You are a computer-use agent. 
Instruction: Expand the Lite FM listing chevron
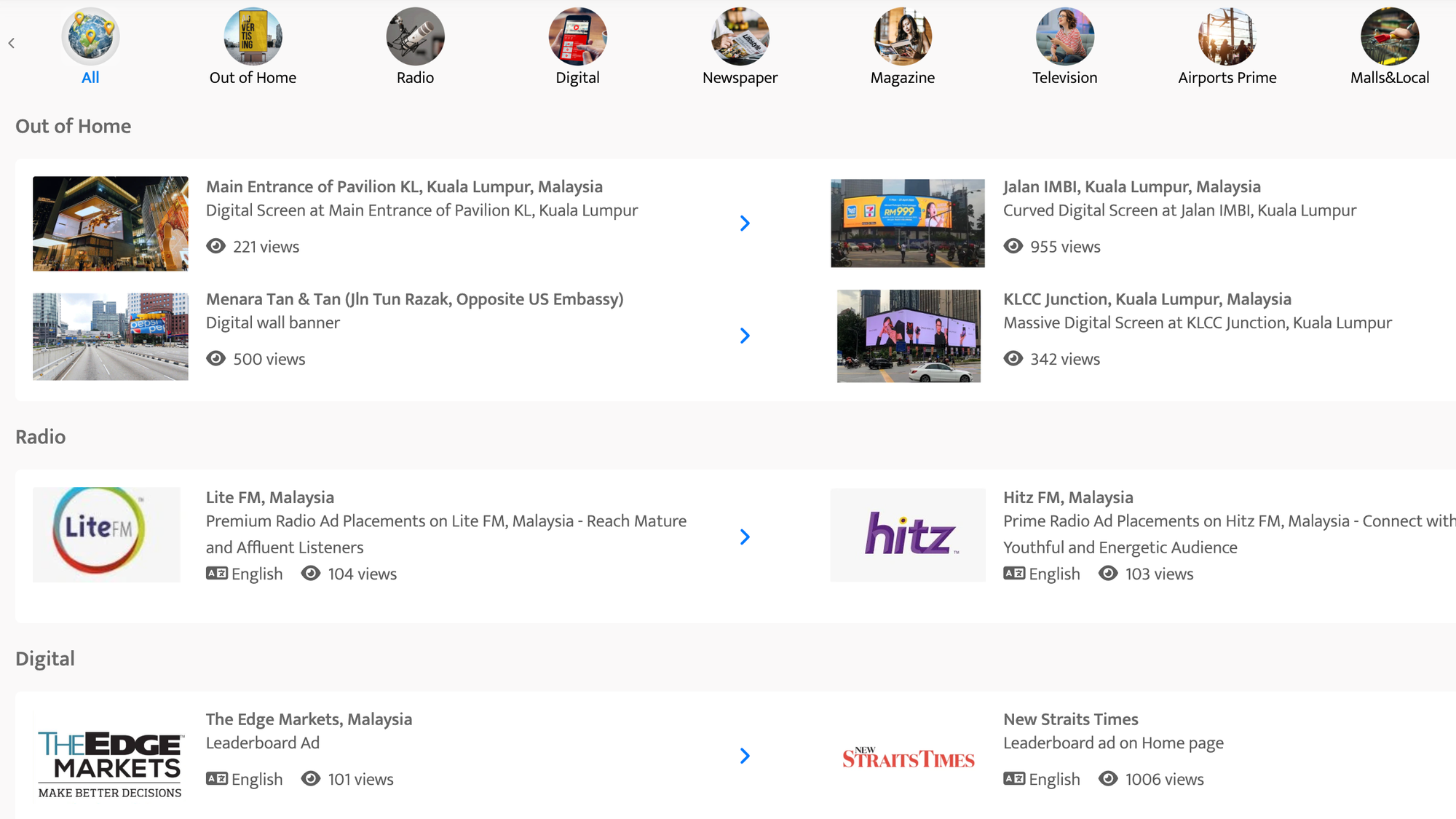point(745,537)
